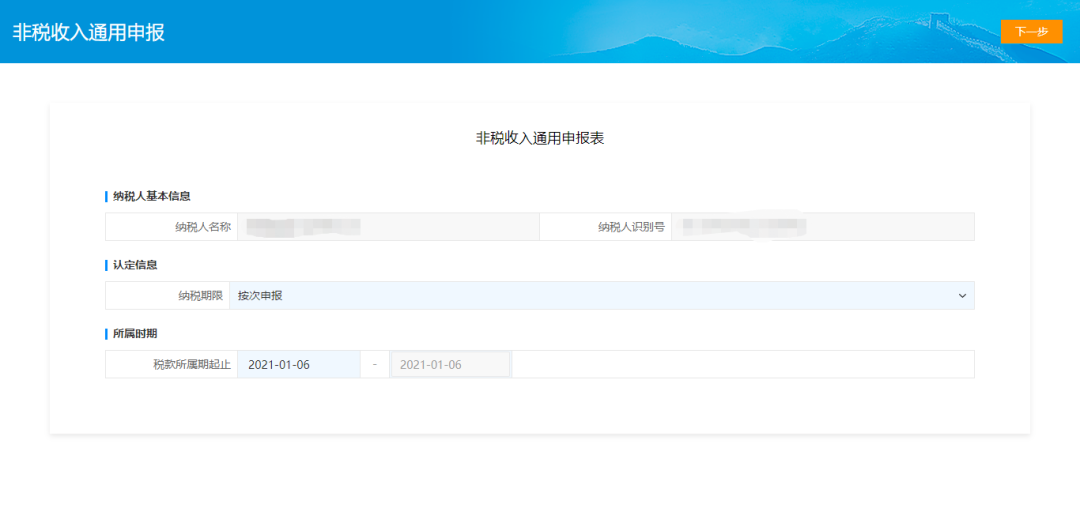Click the 纳税人识别号 value field
The image size is (1080, 519).
click(x=823, y=226)
